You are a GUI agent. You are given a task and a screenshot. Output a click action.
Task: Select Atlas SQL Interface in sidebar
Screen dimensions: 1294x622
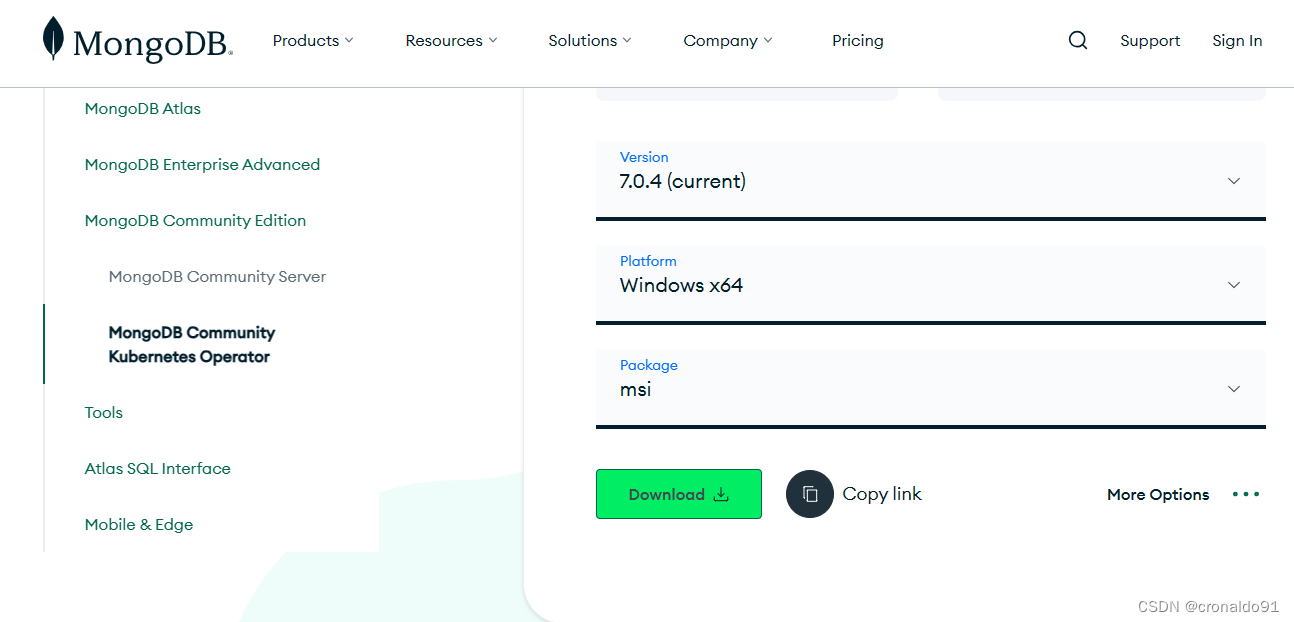click(158, 468)
